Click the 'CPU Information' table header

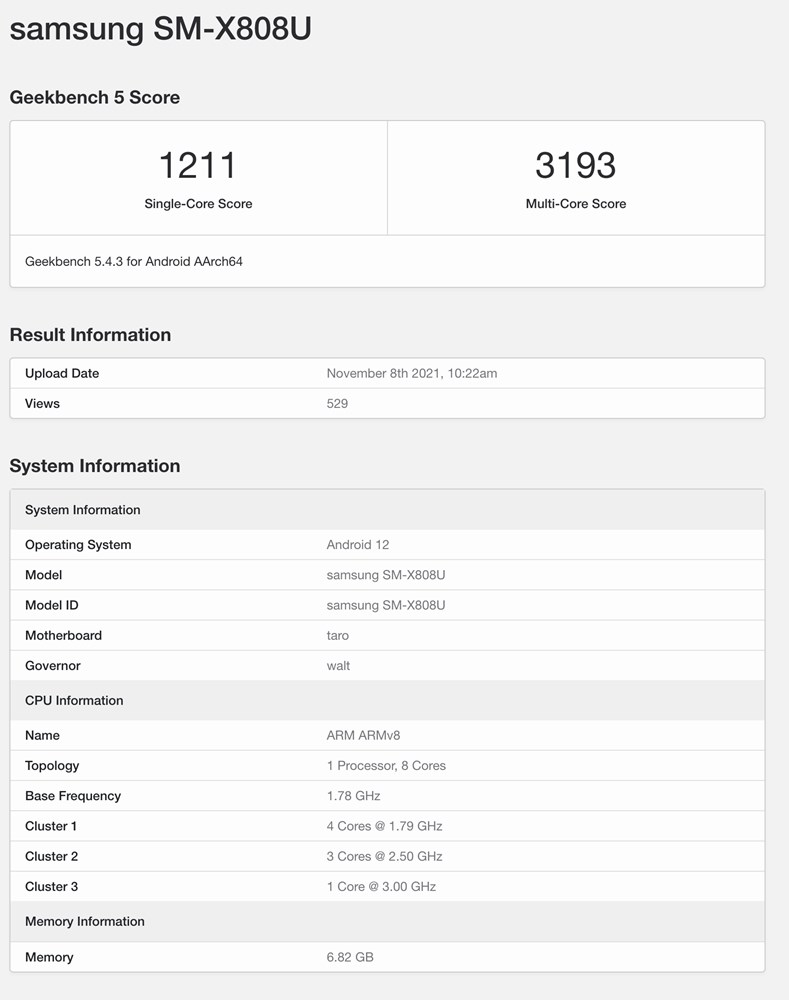[387, 700]
